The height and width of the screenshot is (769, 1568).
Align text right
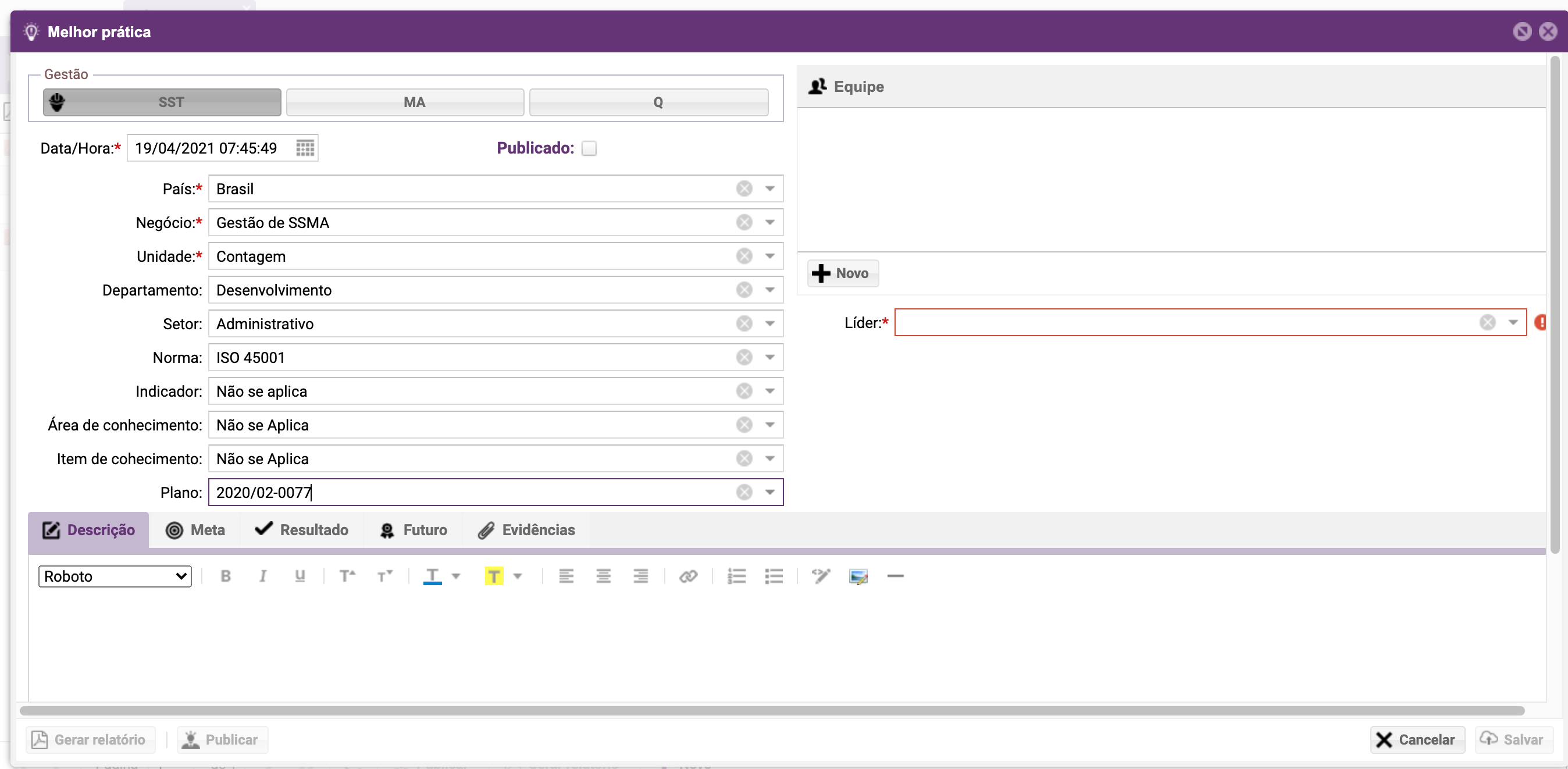click(x=640, y=575)
